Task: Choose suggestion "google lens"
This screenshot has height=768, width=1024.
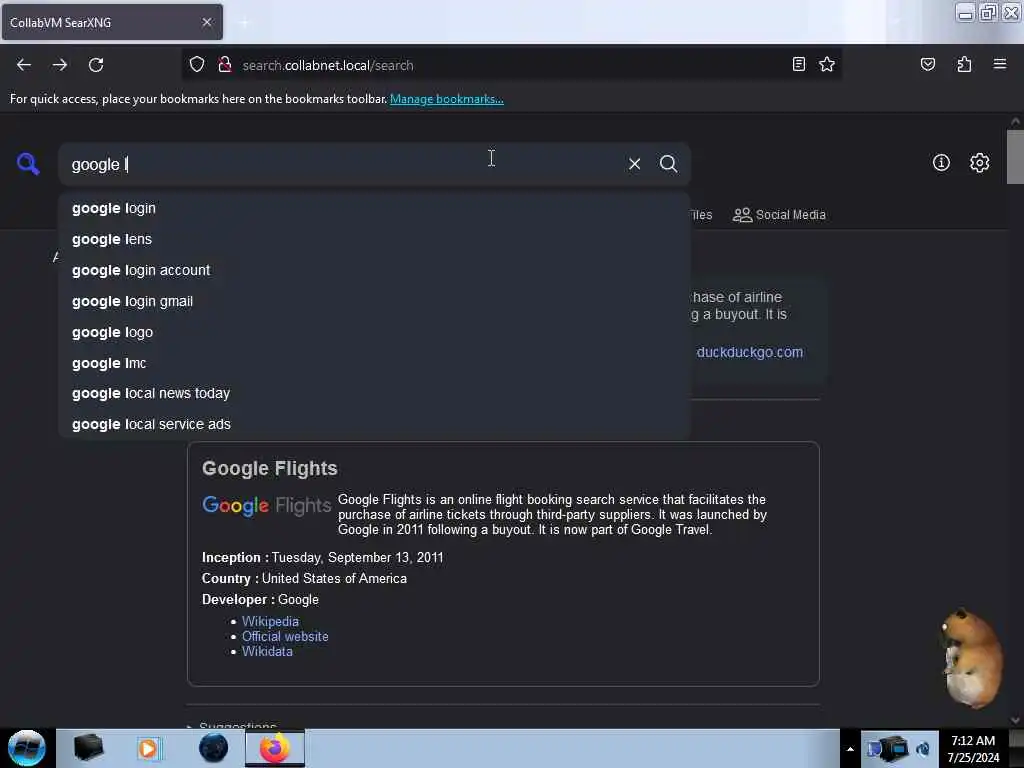Action: coord(374,239)
